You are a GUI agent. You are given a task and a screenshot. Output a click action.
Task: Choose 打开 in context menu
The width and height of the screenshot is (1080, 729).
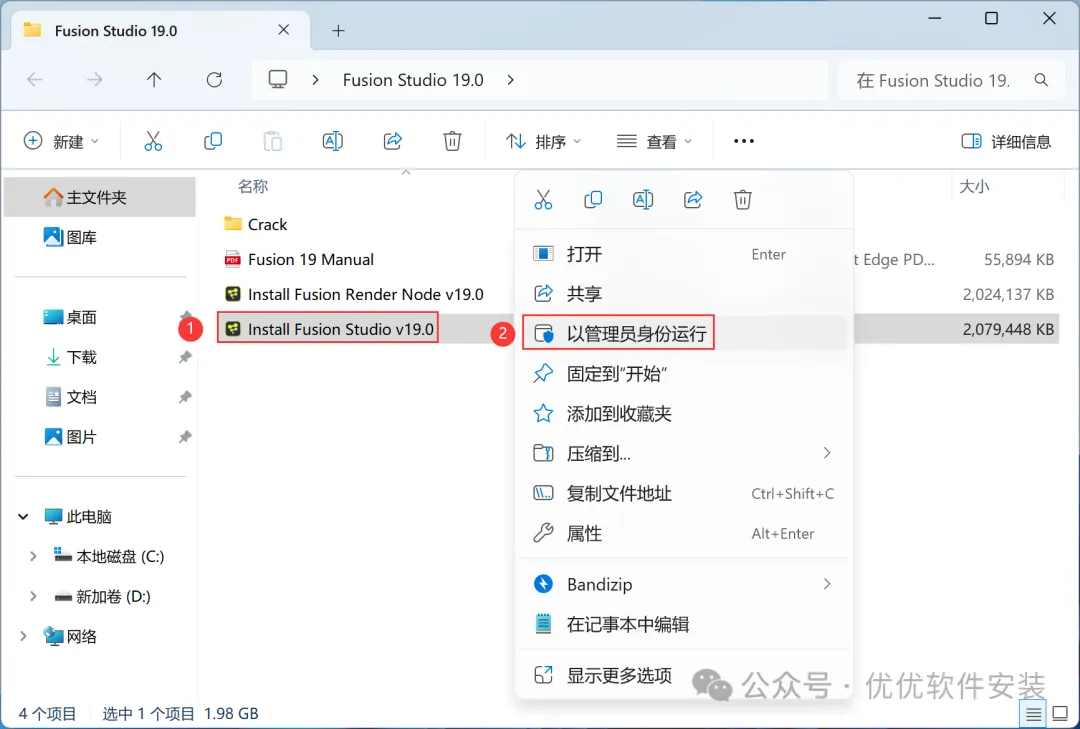click(x=683, y=254)
